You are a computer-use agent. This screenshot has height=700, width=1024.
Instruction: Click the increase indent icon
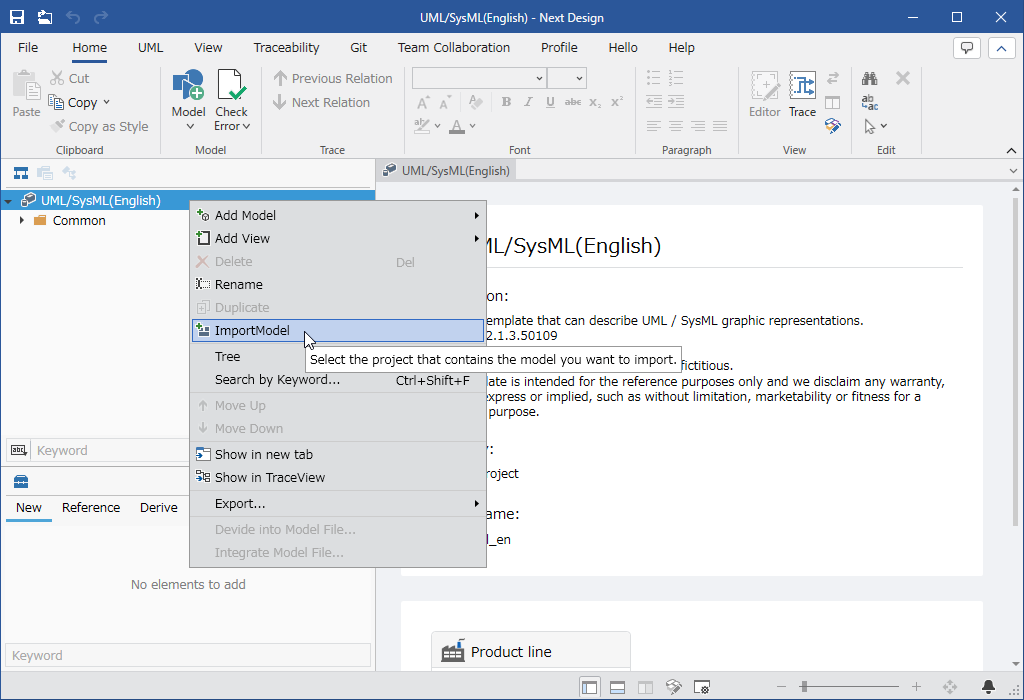[676, 101]
